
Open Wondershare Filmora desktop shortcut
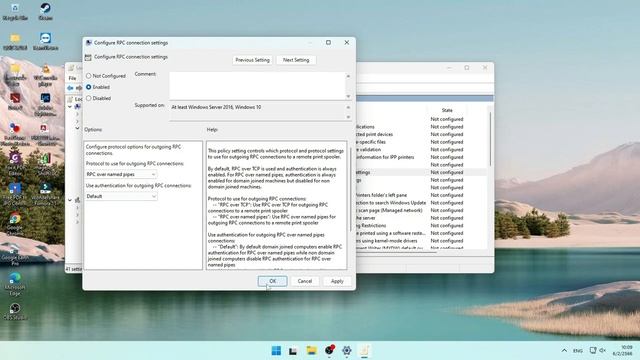point(45,194)
